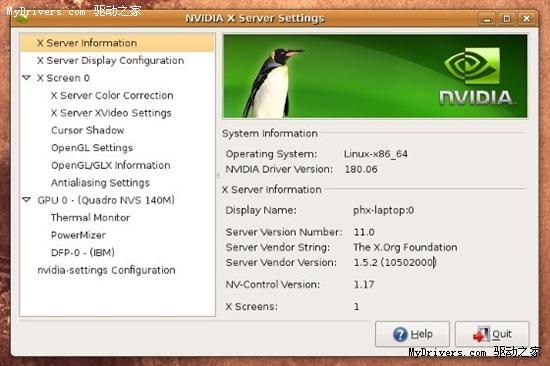Select GPU 0 - (Quadro NVS 140M)
Image resolution: width=550 pixels, height=366 pixels.
click(x=106, y=200)
